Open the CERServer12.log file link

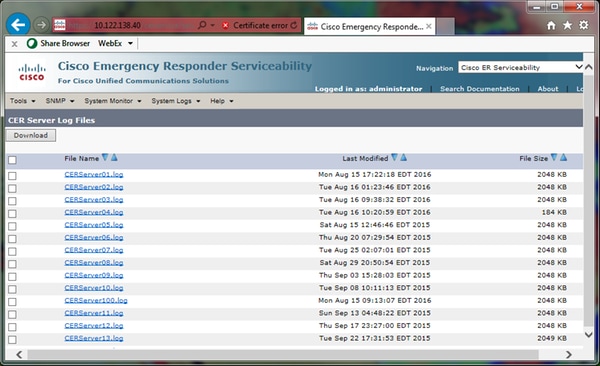click(94, 326)
